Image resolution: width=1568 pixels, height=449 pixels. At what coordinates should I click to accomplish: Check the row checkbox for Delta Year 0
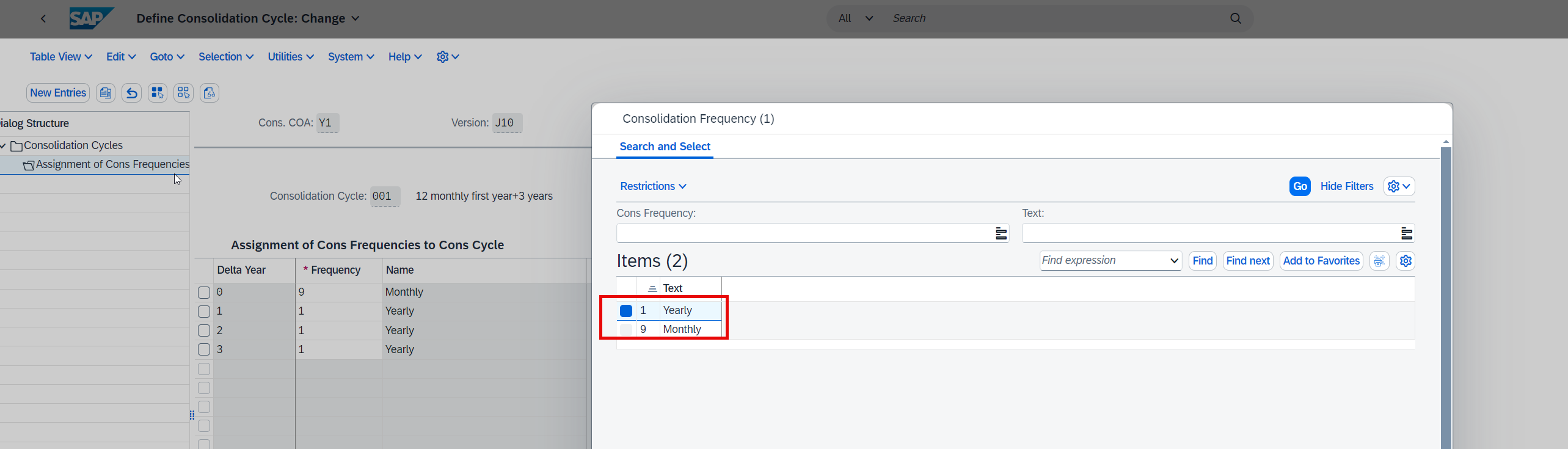[204, 293]
